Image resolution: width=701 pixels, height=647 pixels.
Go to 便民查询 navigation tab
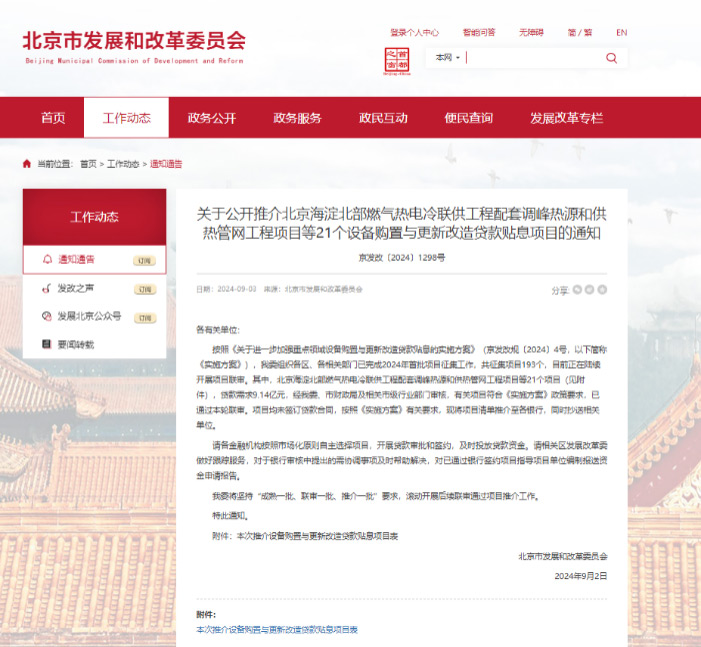(x=468, y=118)
